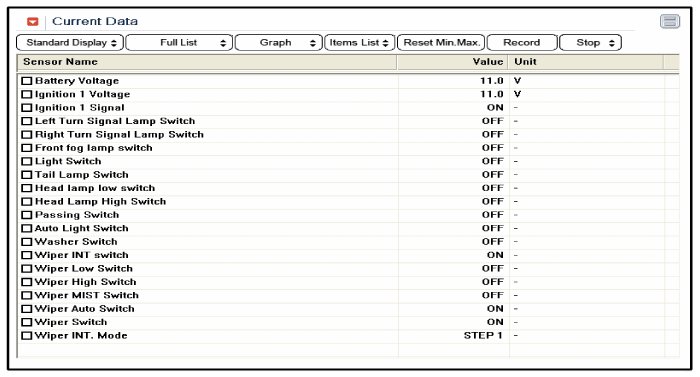Screen dimensions: 700x377
Task: Open the Standard Display dropdown
Action: pyautogui.click(x=70, y=43)
